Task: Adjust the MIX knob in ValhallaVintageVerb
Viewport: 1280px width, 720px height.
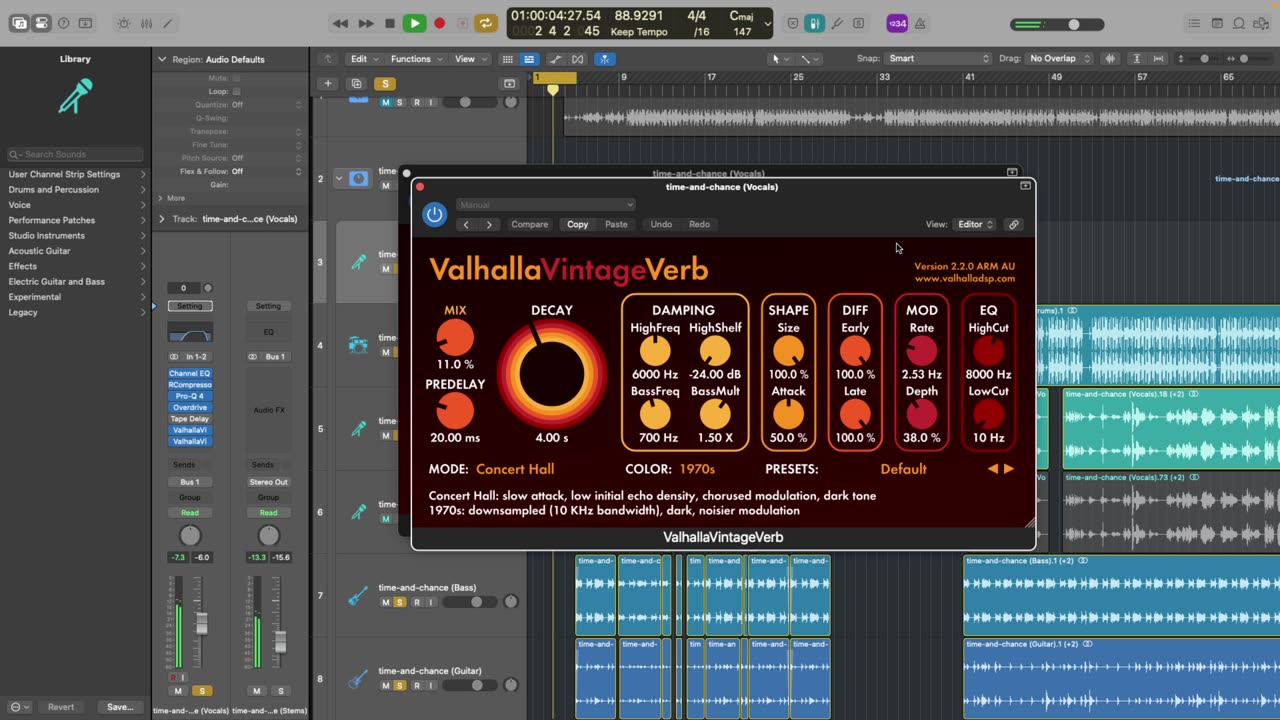Action: 455,338
